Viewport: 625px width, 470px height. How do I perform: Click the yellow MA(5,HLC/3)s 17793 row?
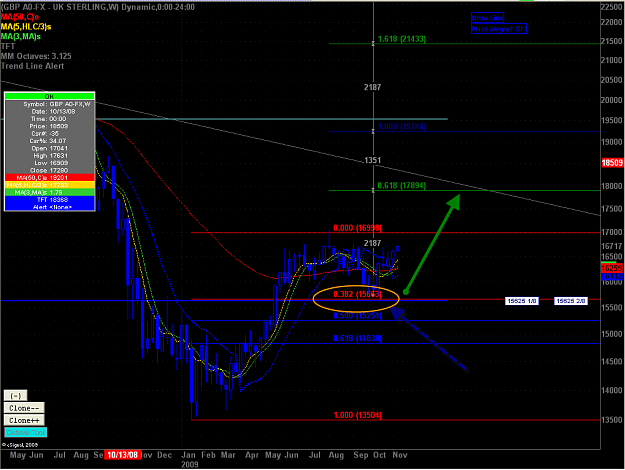point(49,185)
